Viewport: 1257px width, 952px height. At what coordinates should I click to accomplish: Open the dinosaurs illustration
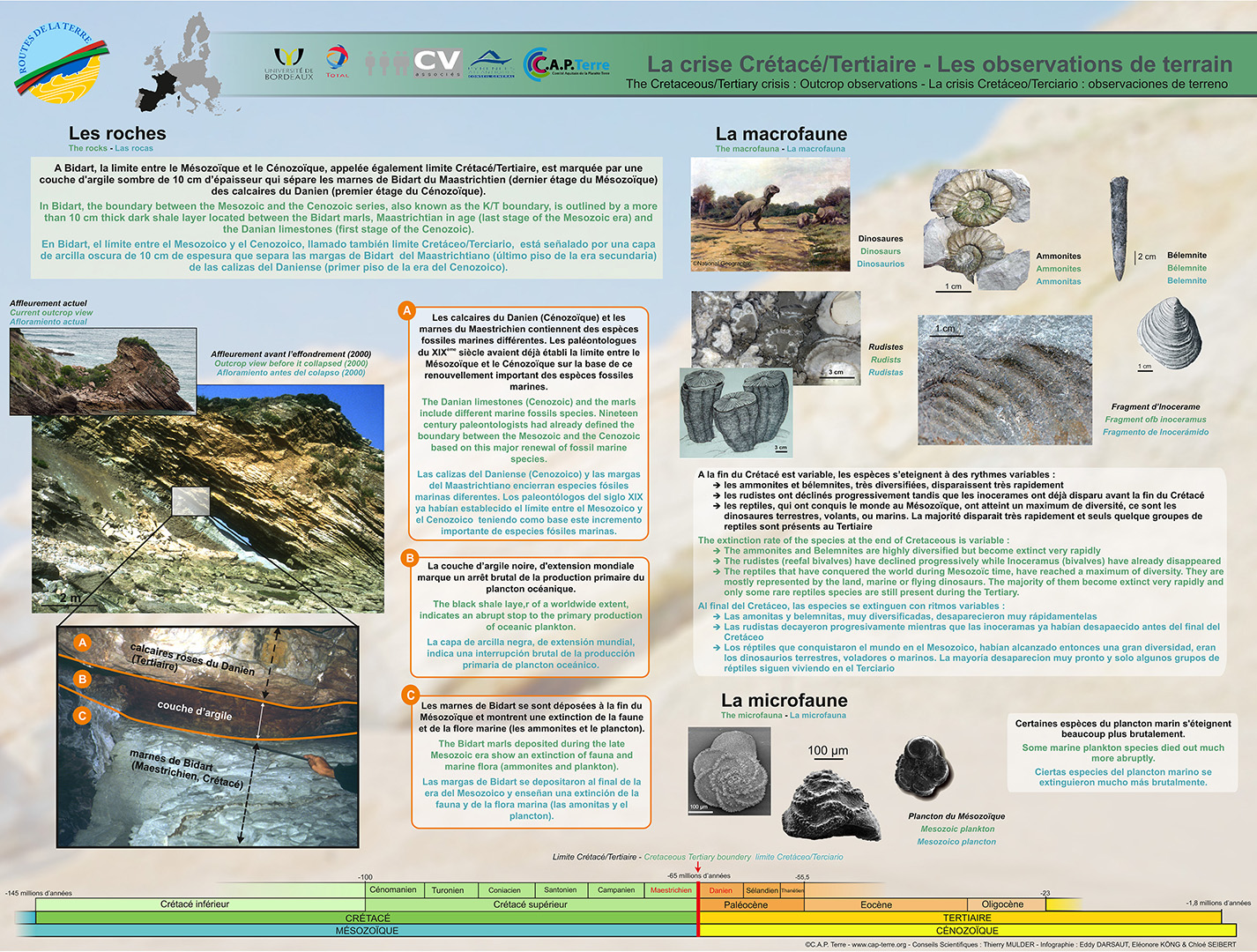click(x=770, y=214)
